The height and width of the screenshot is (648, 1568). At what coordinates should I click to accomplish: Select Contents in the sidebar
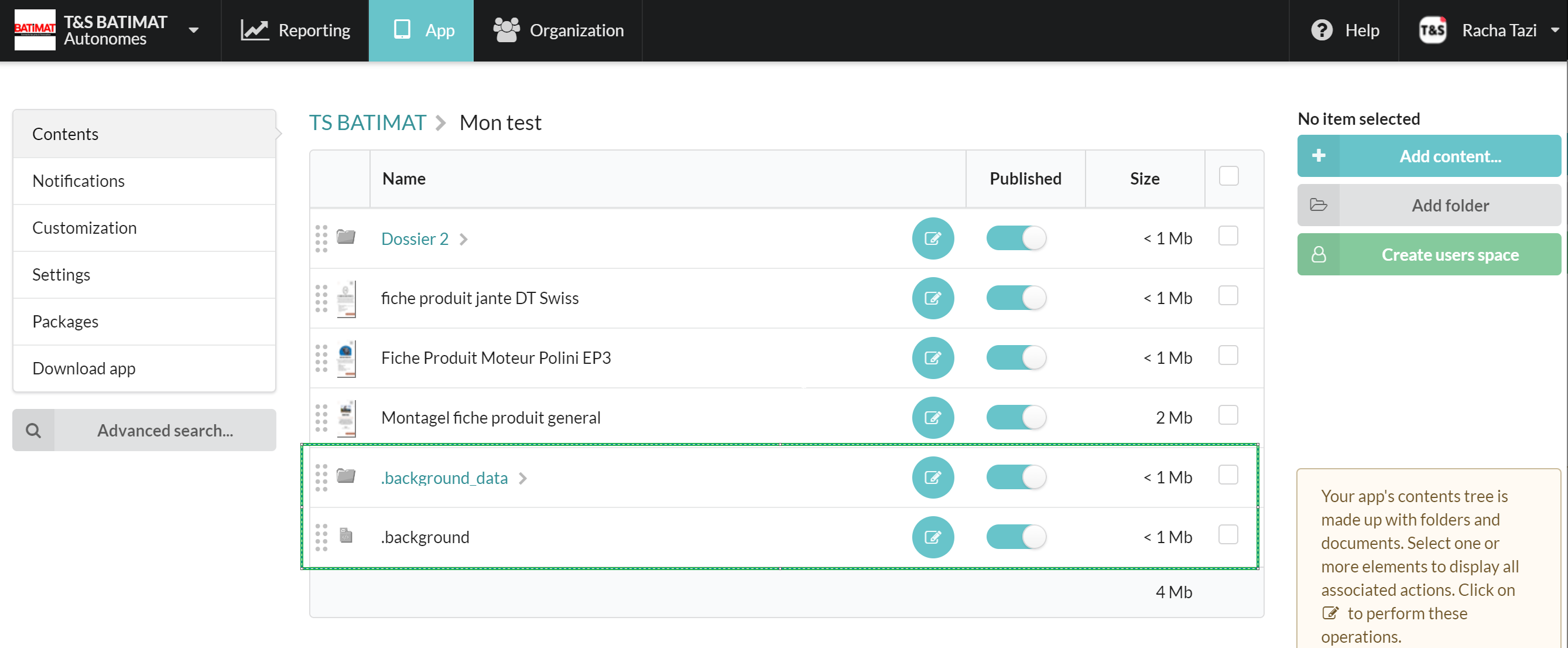(x=144, y=134)
